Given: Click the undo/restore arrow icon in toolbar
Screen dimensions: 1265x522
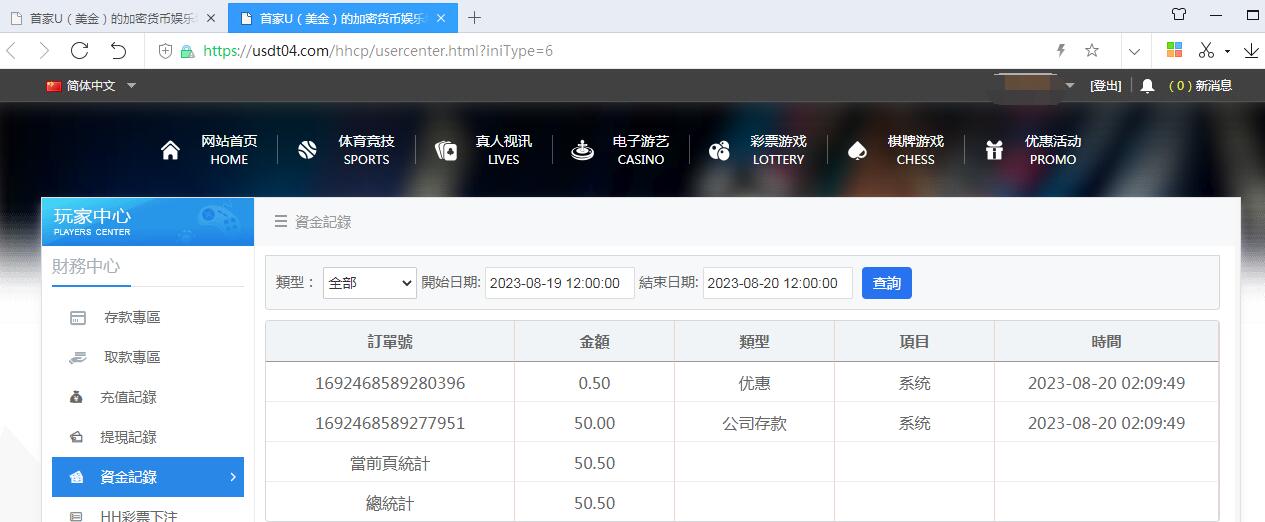Looking at the screenshot, I should coord(118,51).
